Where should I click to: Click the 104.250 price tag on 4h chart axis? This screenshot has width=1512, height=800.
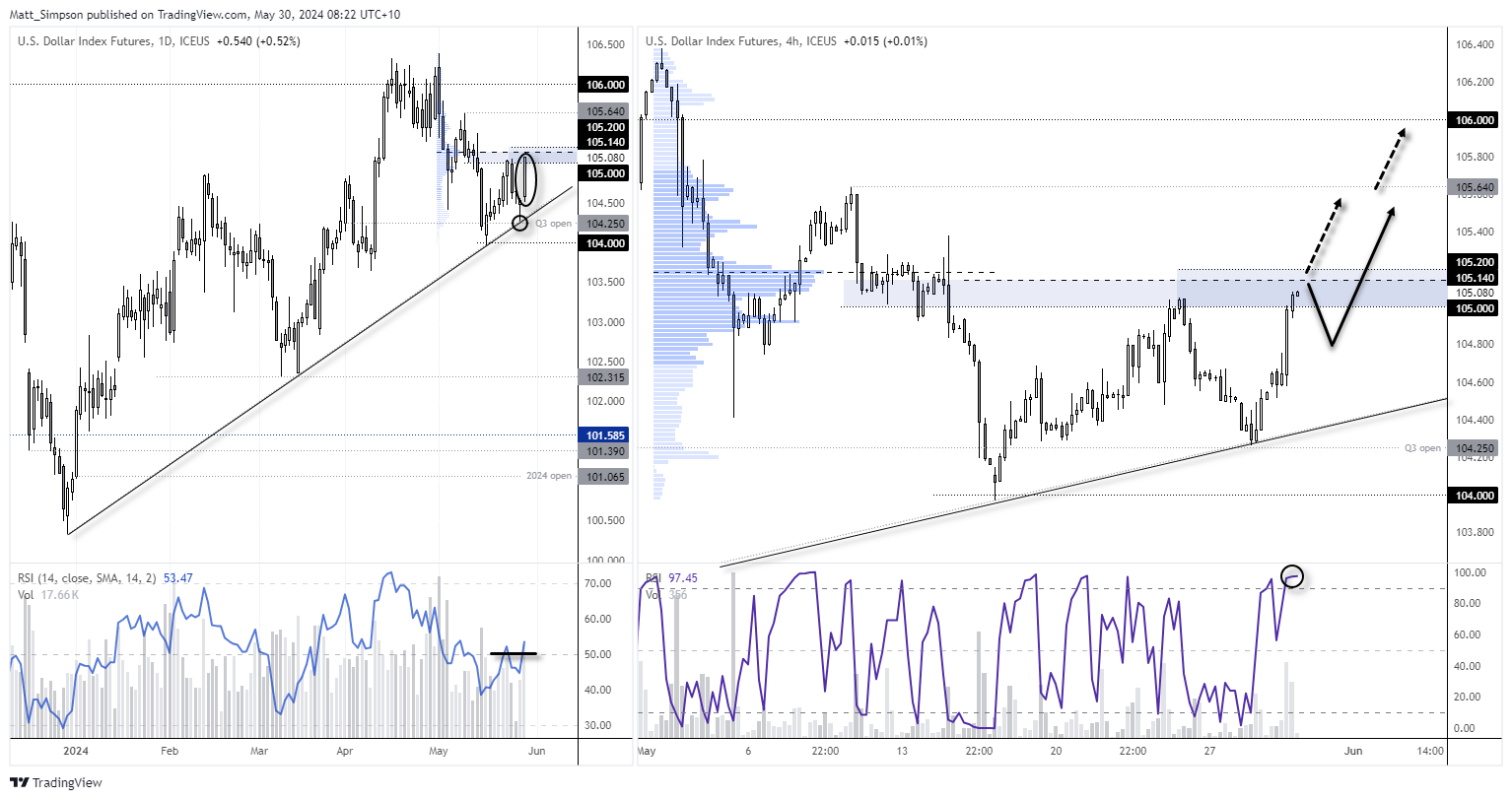click(1475, 447)
